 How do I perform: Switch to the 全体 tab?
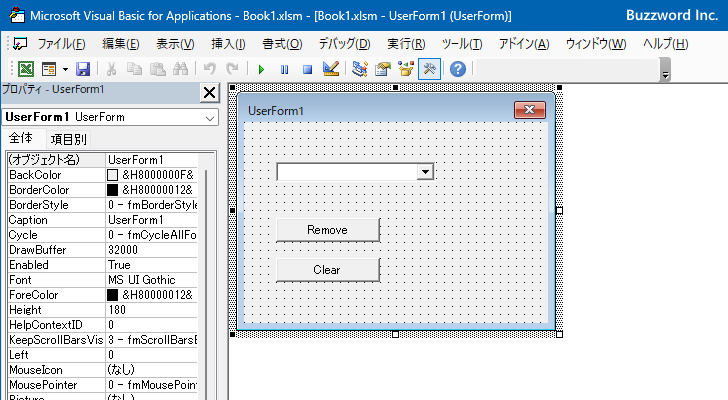pyautogui.click(x=21, y=138)
